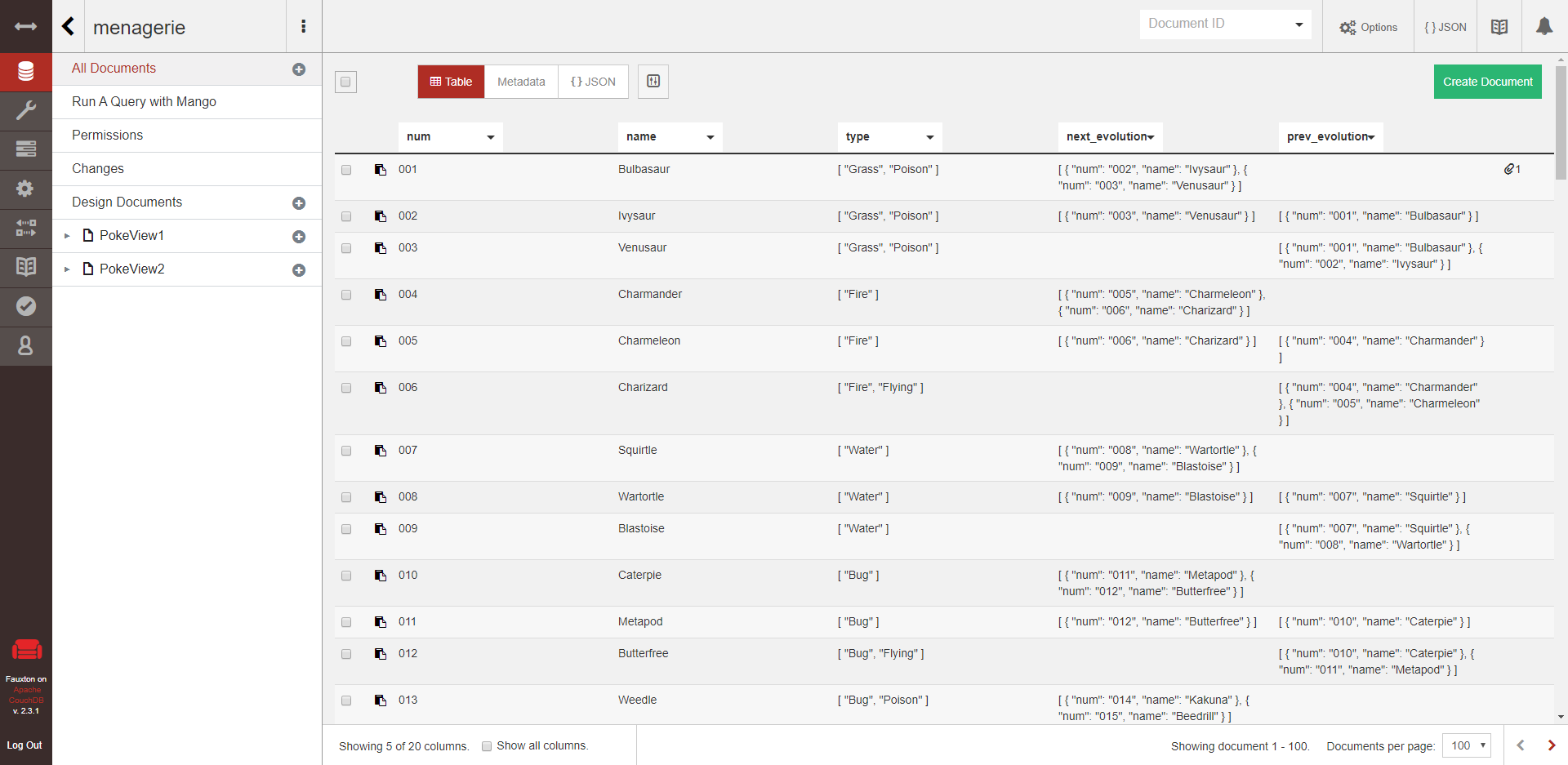Screen dimensions: 1568x765
Task: Enable the Show all columns checkbox
Action: [x=487, y=746]
